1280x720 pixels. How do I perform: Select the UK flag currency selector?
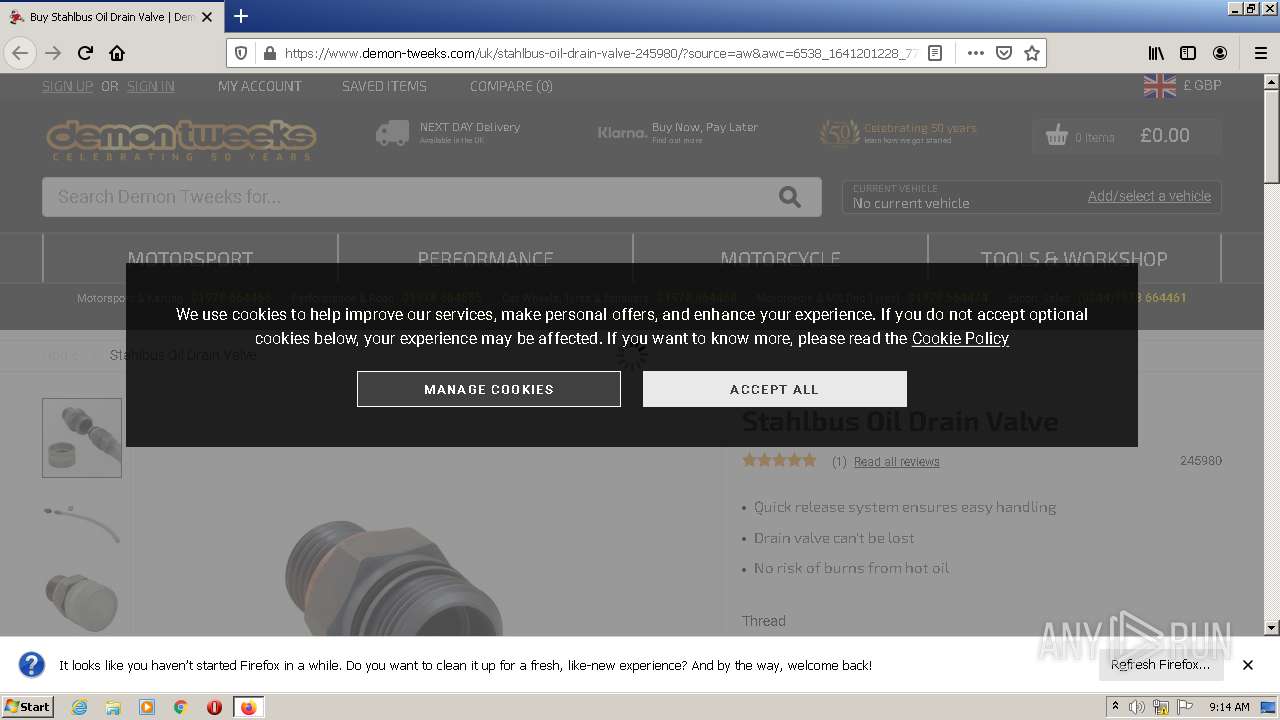click(1160, 86)
